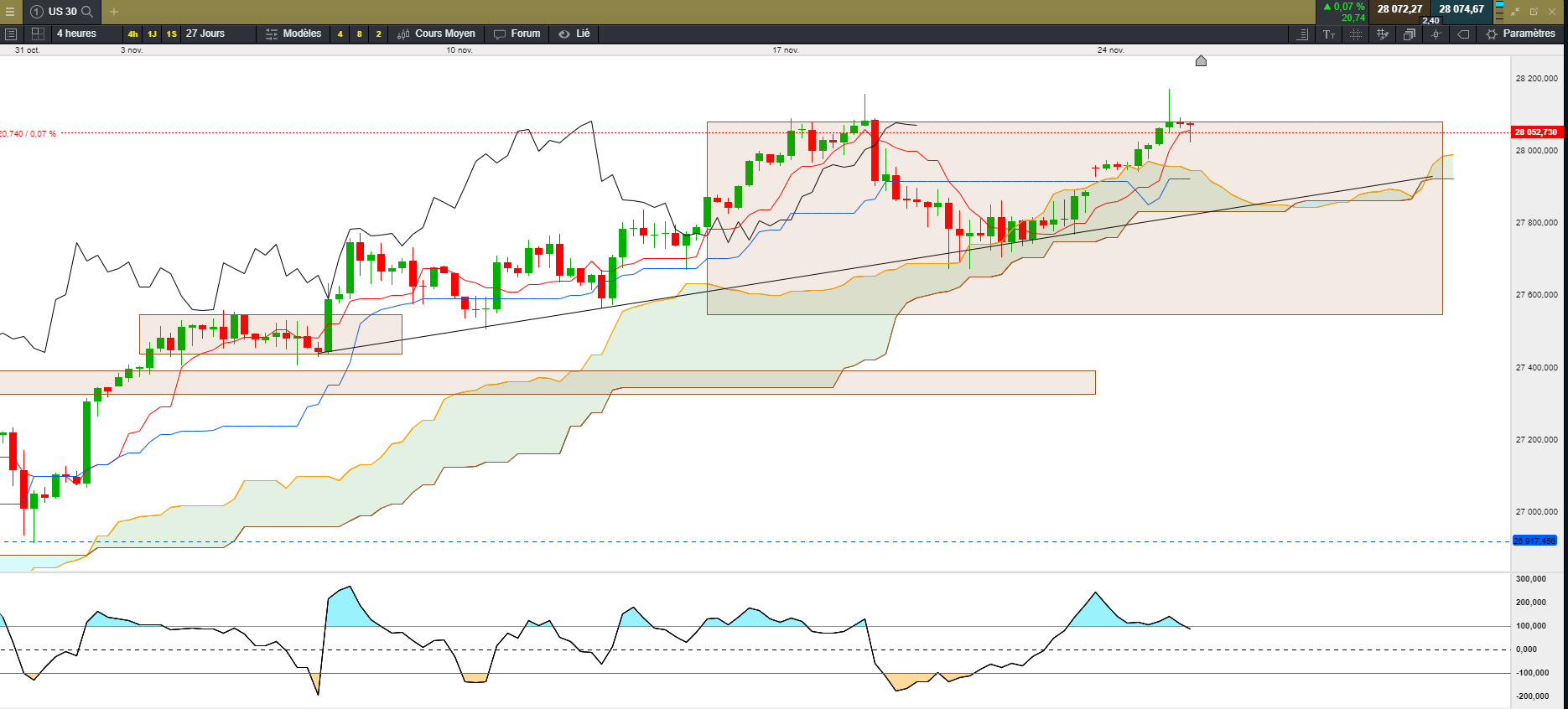1568x709 pixels.
Task: Click the red 28 052,730 price label
Action: click(1535, 132)
